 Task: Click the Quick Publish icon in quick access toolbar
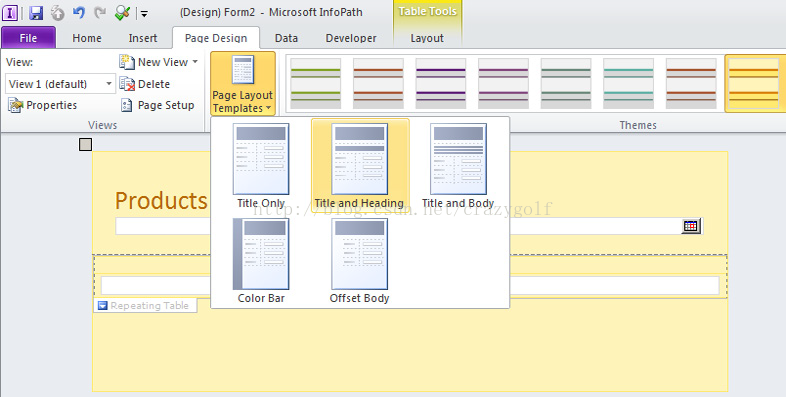(58, 13)
